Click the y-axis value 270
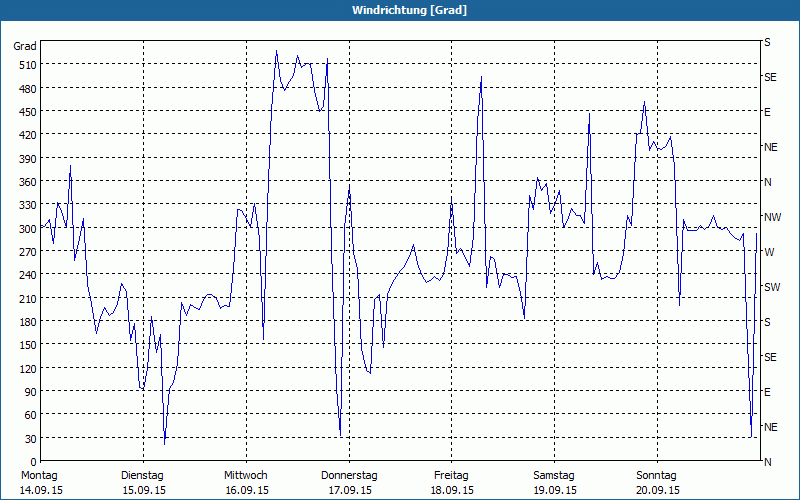The width and height of the screenshot is (800, 500). tap(29, 252)
